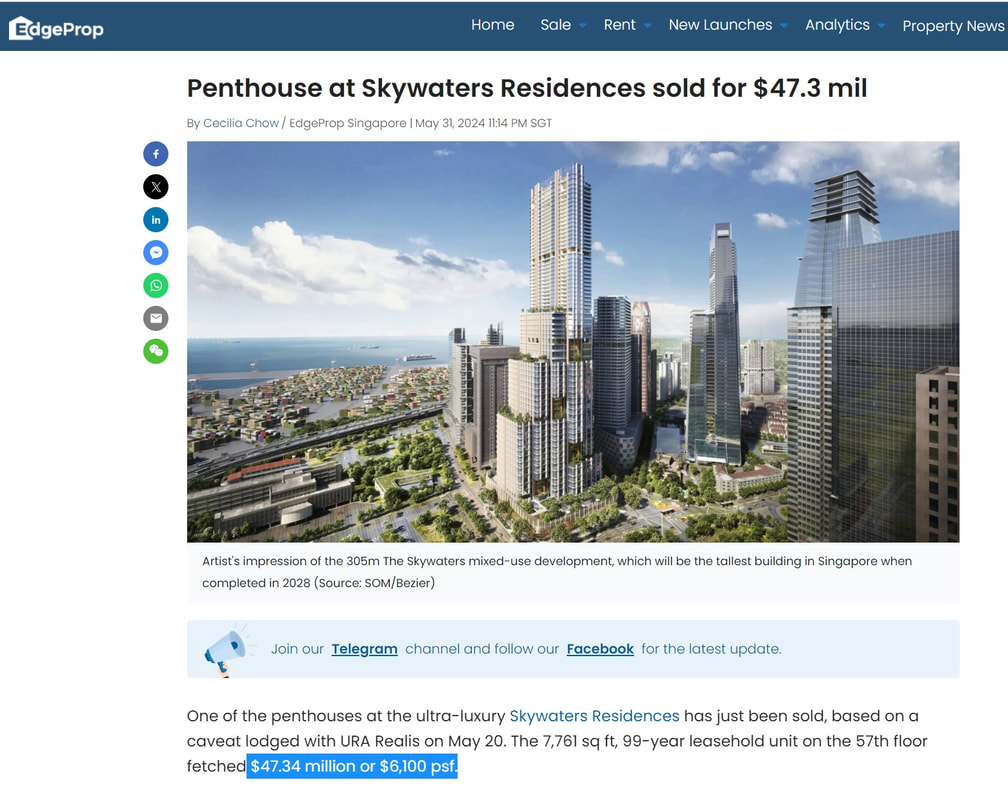Click highlighted text $47.34 million or $6,100 psf
1008x800 pixels.
tap(352, 766)
